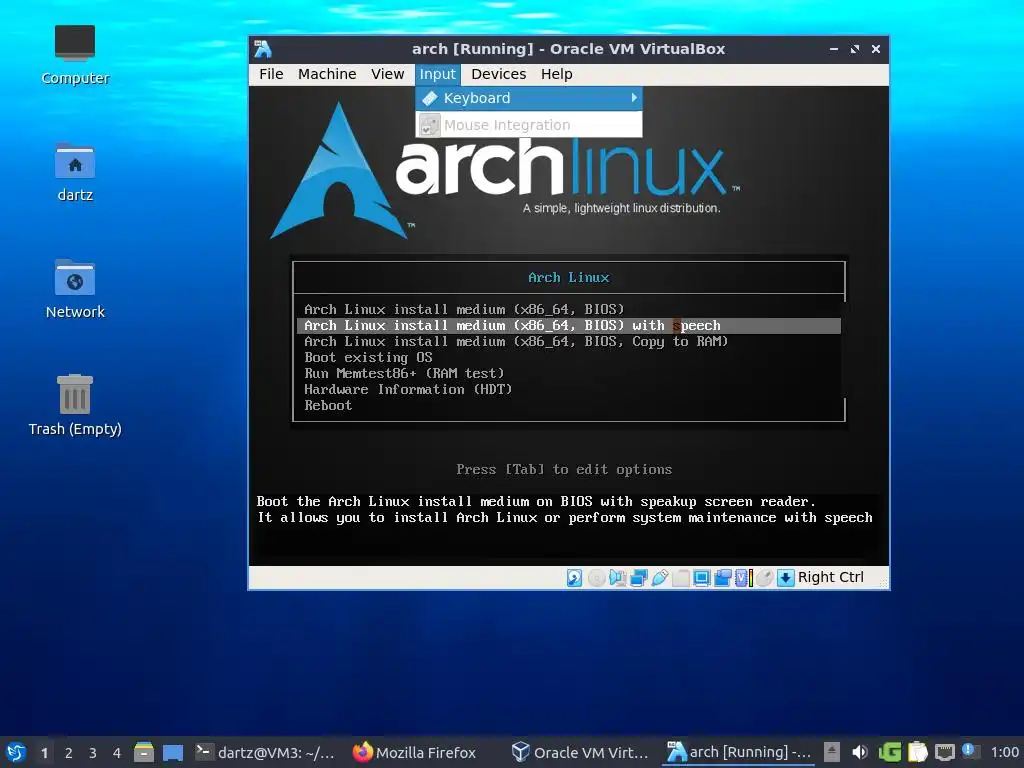
Task: Click the show desktop taskbar icon
Action: [x=172, y=752]
